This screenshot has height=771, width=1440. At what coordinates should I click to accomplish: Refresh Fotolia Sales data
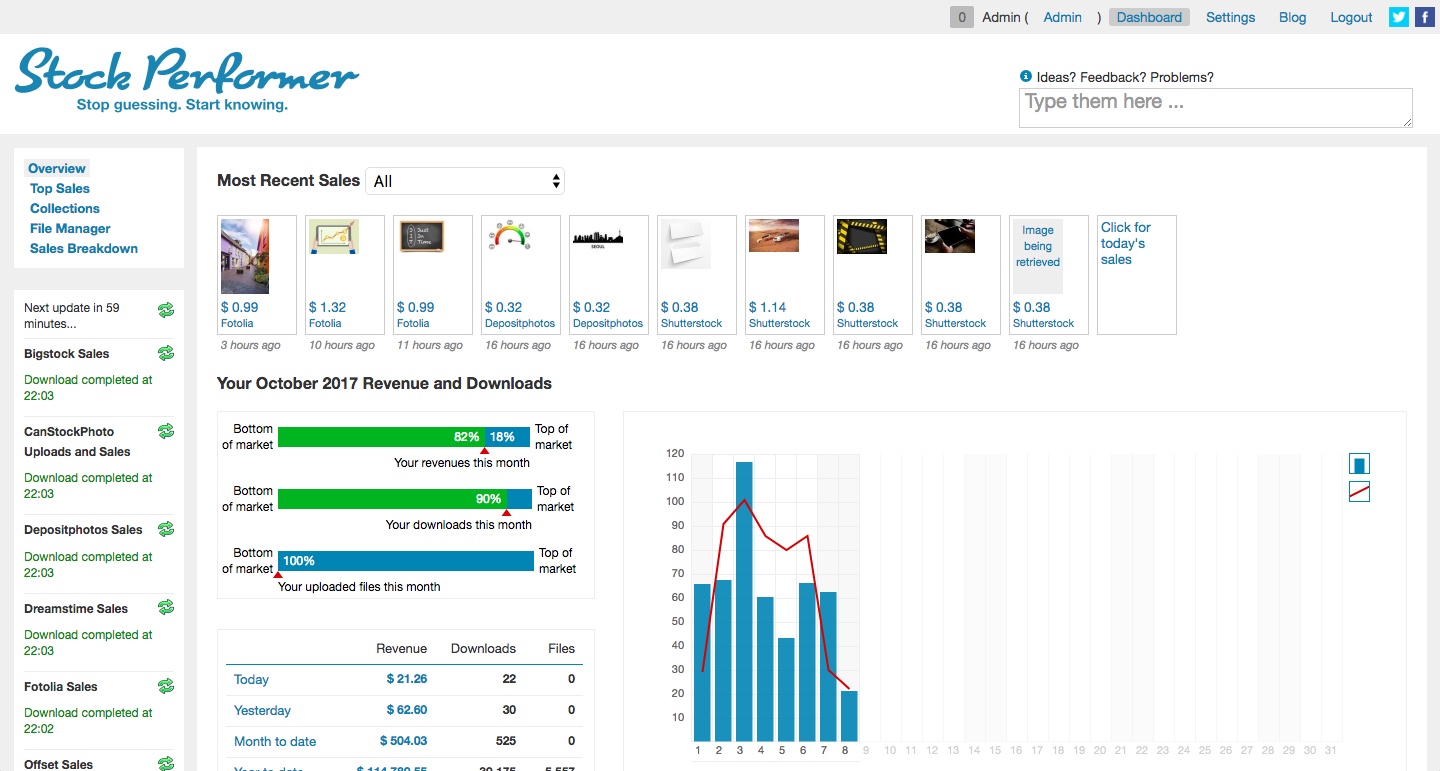pos(166,686)
